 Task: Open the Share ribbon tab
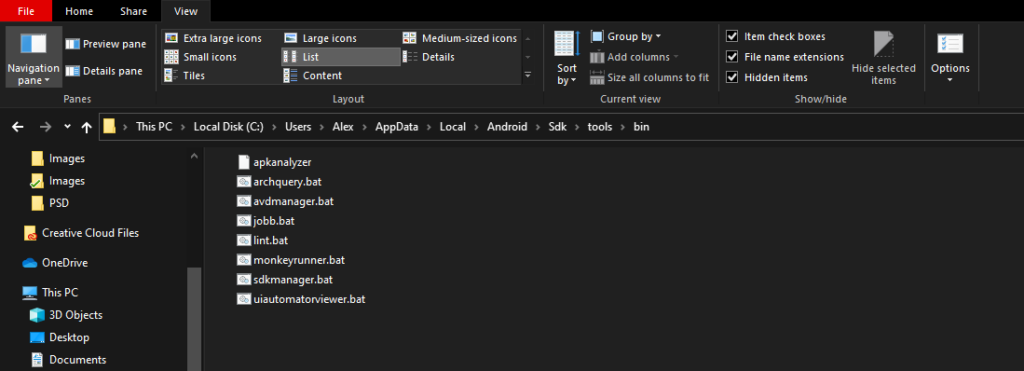click(133, 11)
